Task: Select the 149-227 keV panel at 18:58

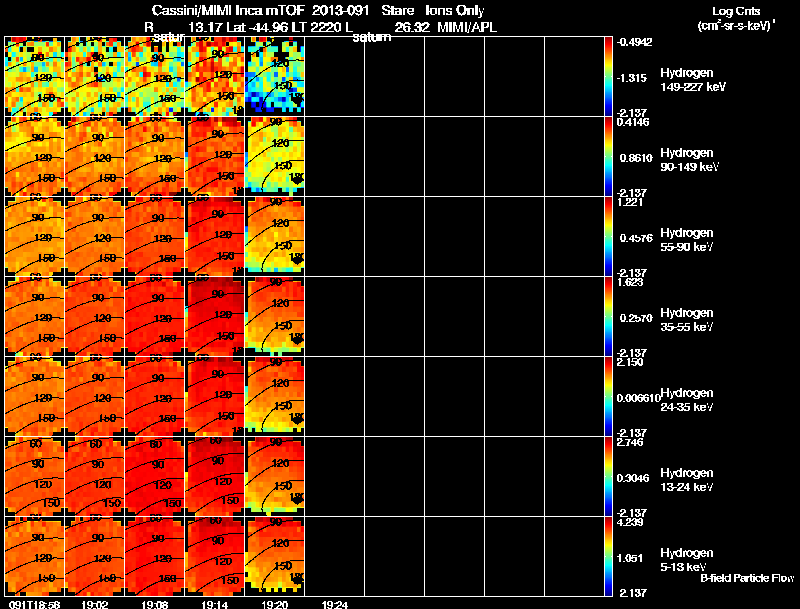Action: (x=34, y=76)
